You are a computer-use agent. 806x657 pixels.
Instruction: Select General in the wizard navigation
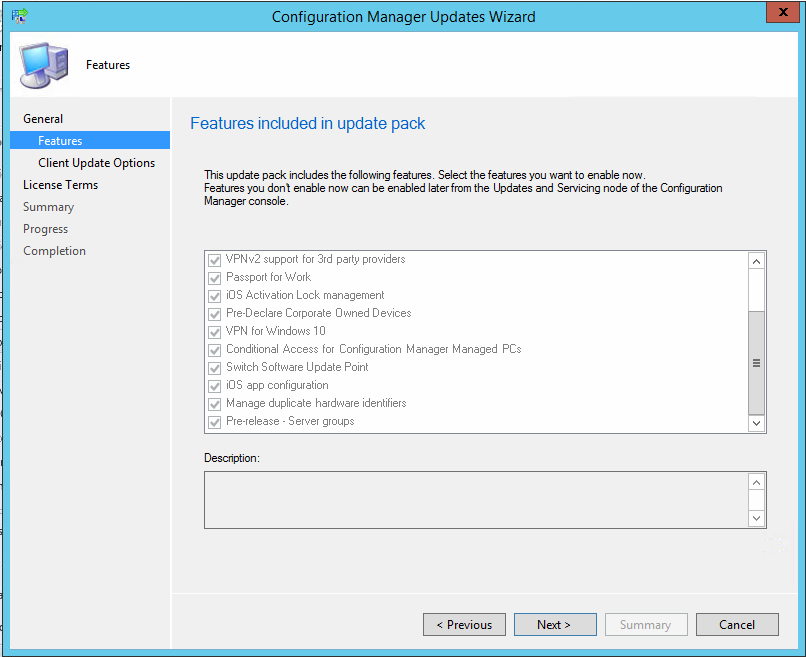click(43, 119)
